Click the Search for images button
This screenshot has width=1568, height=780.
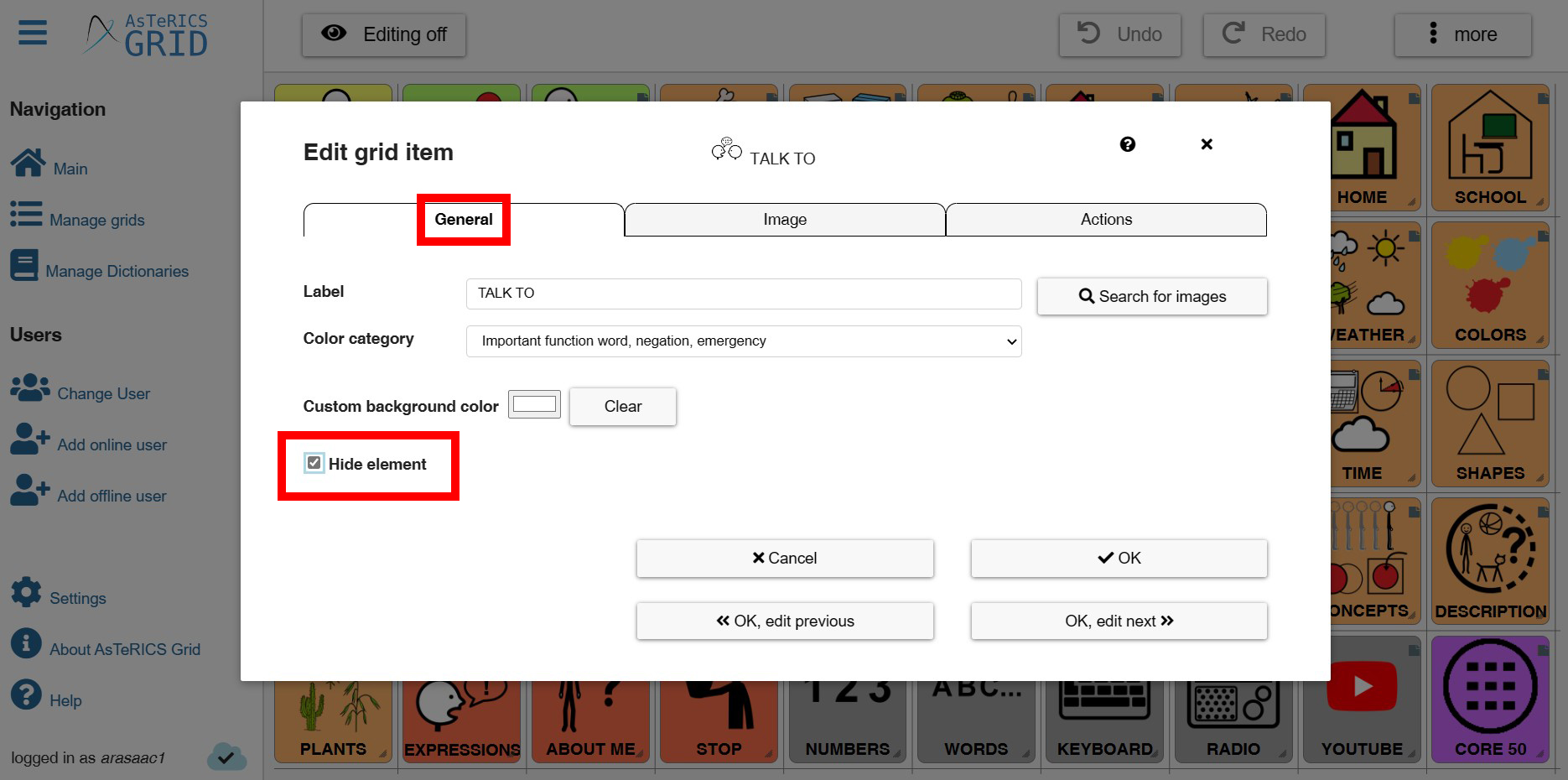pos(1152,296)
